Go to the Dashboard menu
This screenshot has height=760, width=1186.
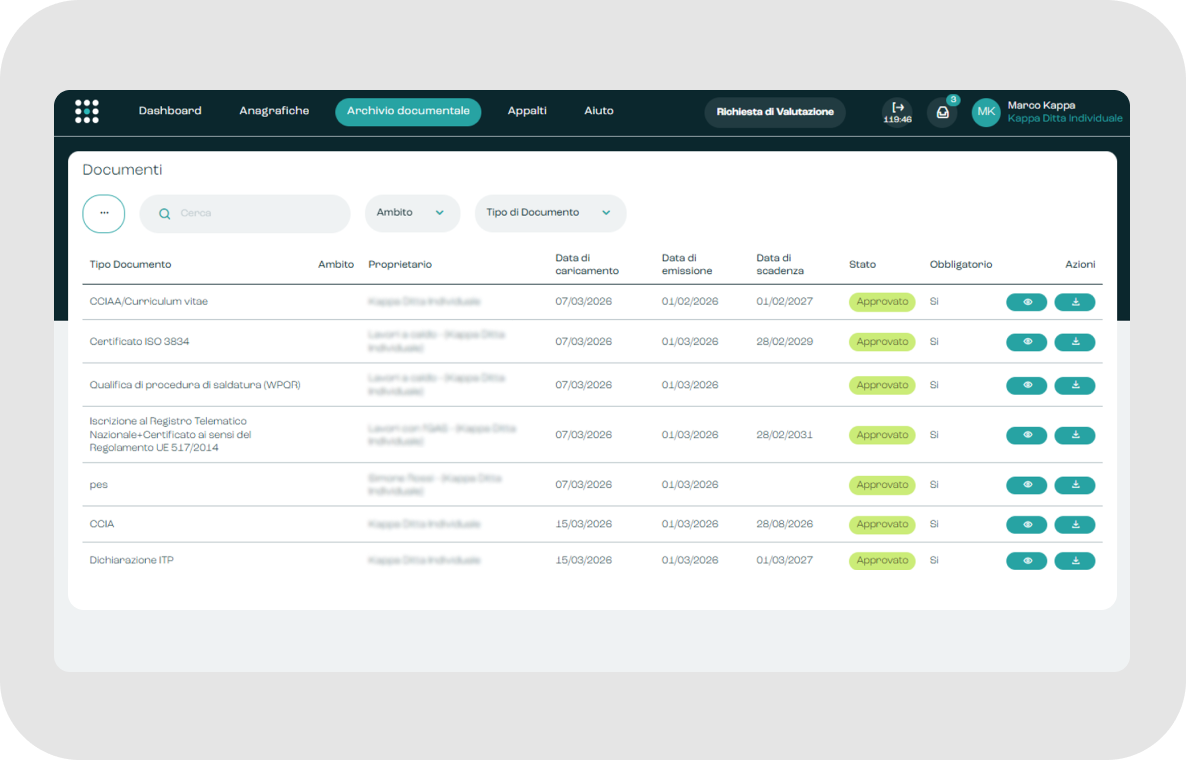click(x=170, y=111)
